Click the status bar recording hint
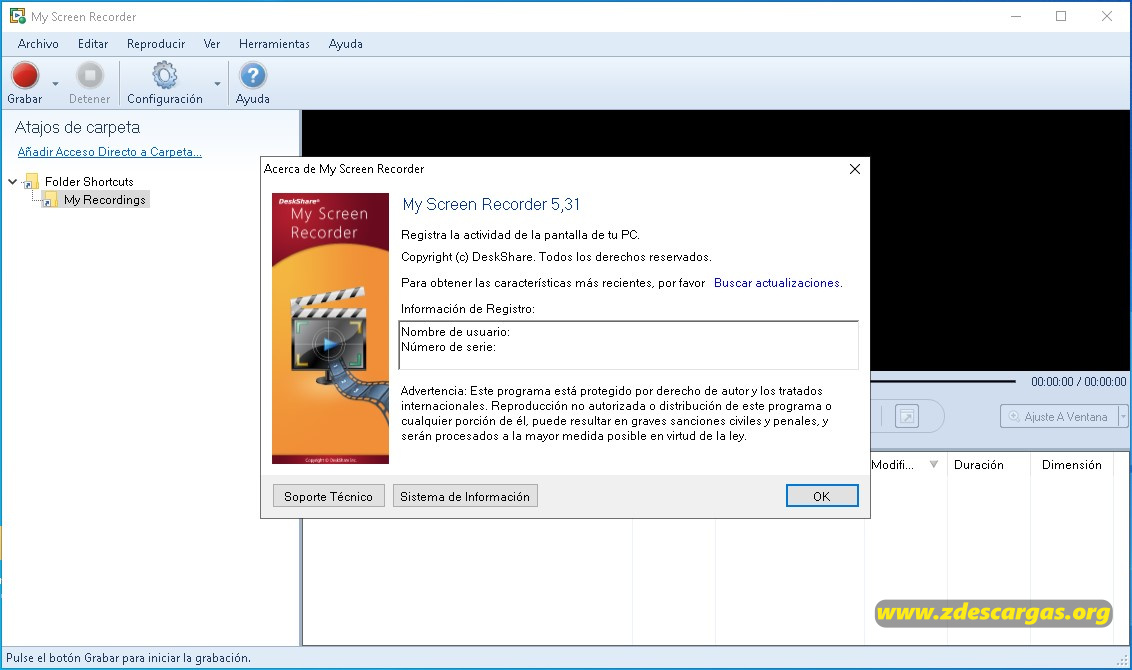Screen dimensions: 1132x670 [x=129, y=658]
